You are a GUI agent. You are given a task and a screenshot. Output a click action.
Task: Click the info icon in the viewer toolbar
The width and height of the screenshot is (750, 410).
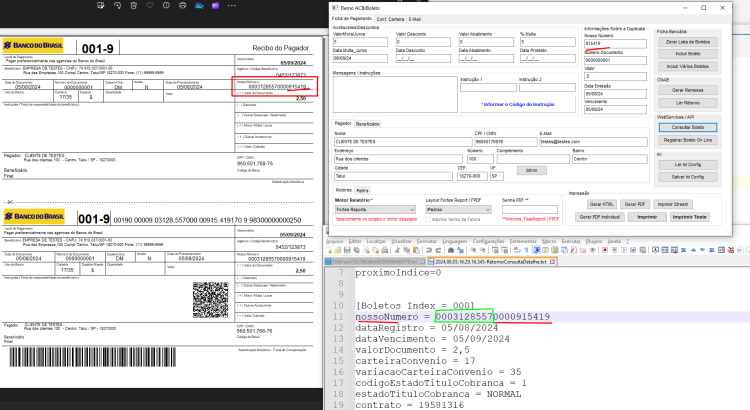pyautogui.click(x=166, y=5)
